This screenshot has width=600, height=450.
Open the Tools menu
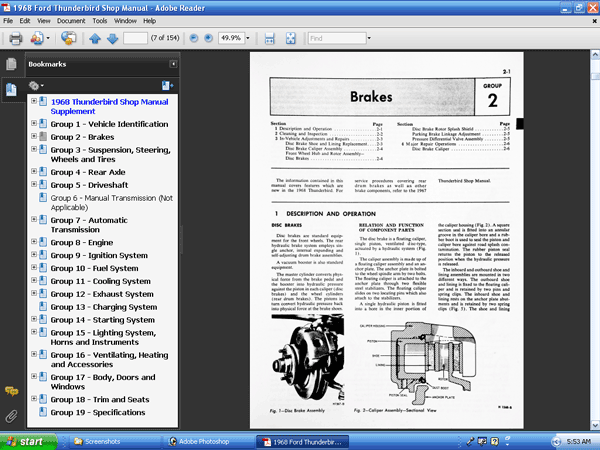99,21
